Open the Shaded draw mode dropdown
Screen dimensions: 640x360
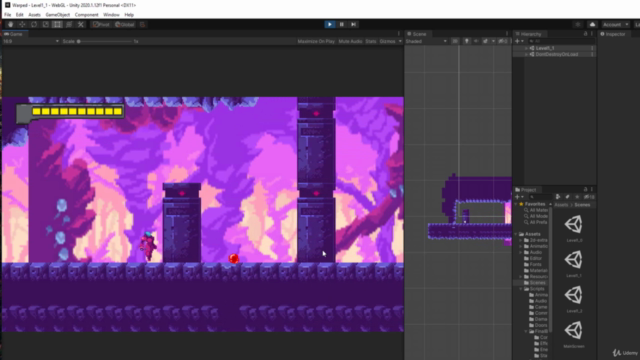click(427, 41)
